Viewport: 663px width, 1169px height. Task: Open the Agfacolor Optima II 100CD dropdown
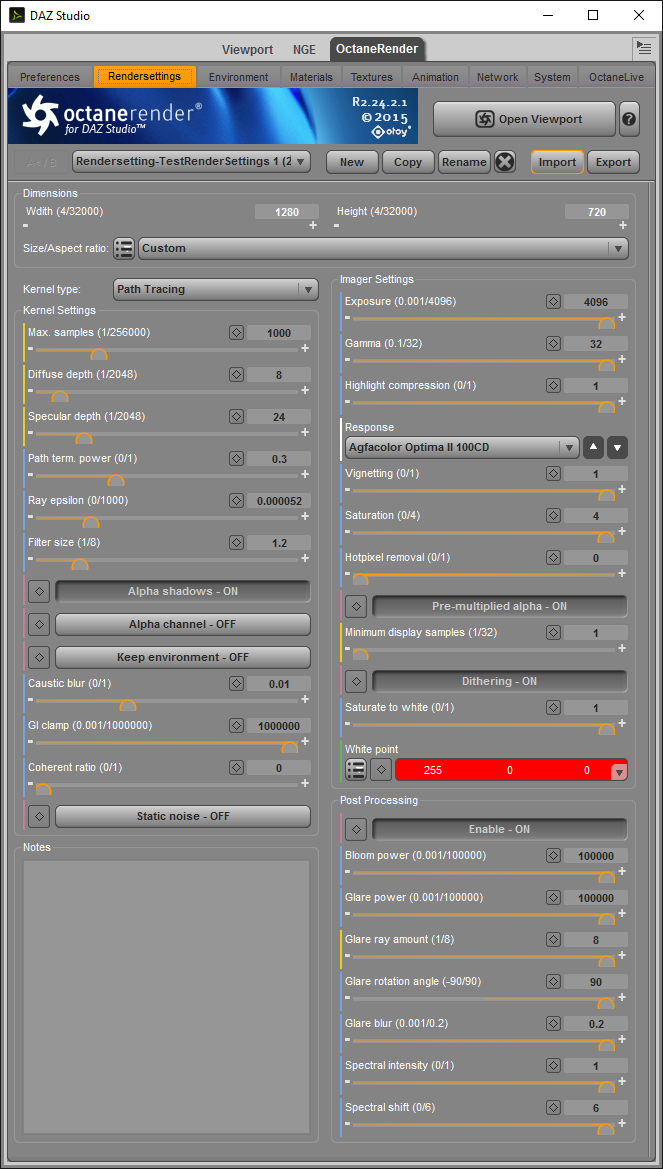[x=462, y=447]
